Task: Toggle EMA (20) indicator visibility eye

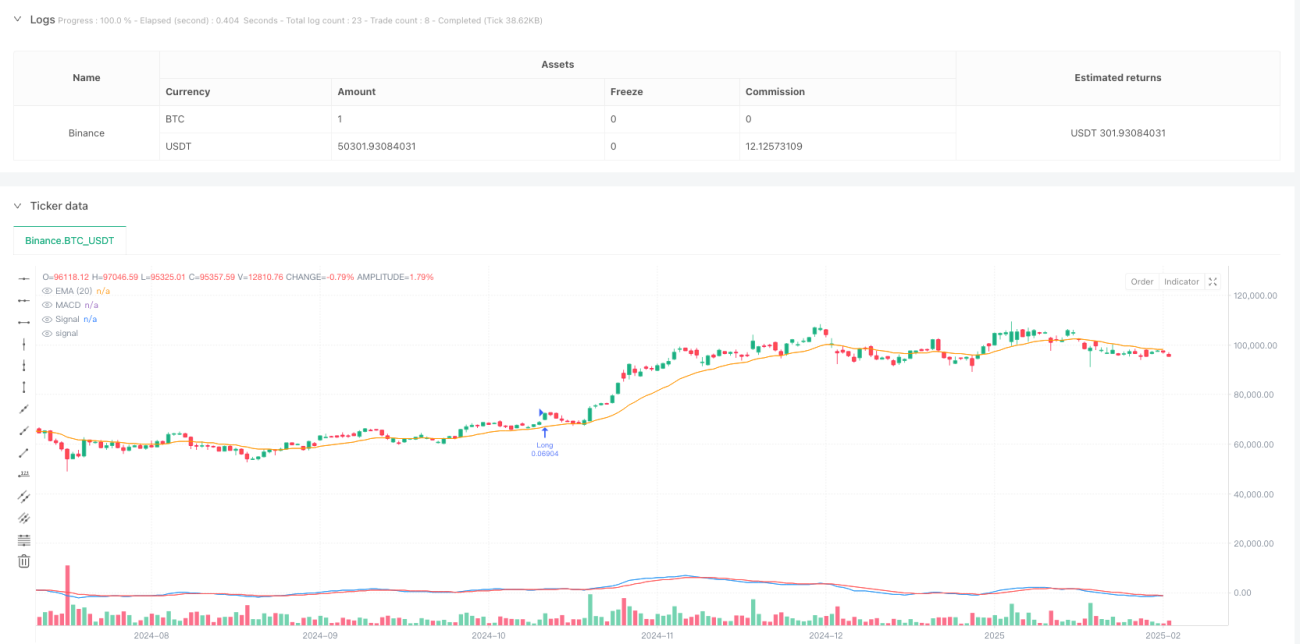Action: point(47,290)
